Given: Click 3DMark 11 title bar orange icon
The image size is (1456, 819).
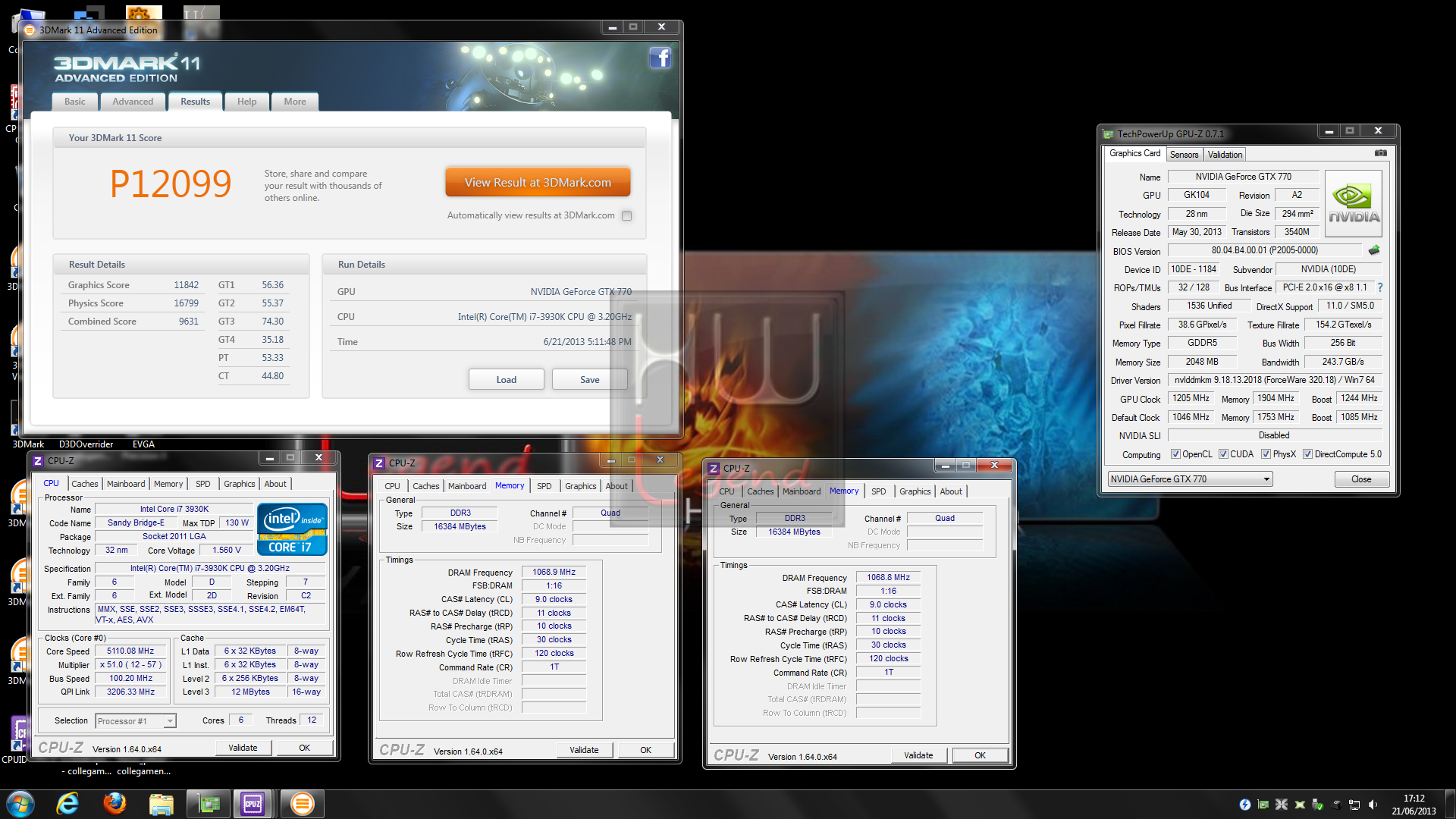Looking at the screenshot, I should click(30, 30).
